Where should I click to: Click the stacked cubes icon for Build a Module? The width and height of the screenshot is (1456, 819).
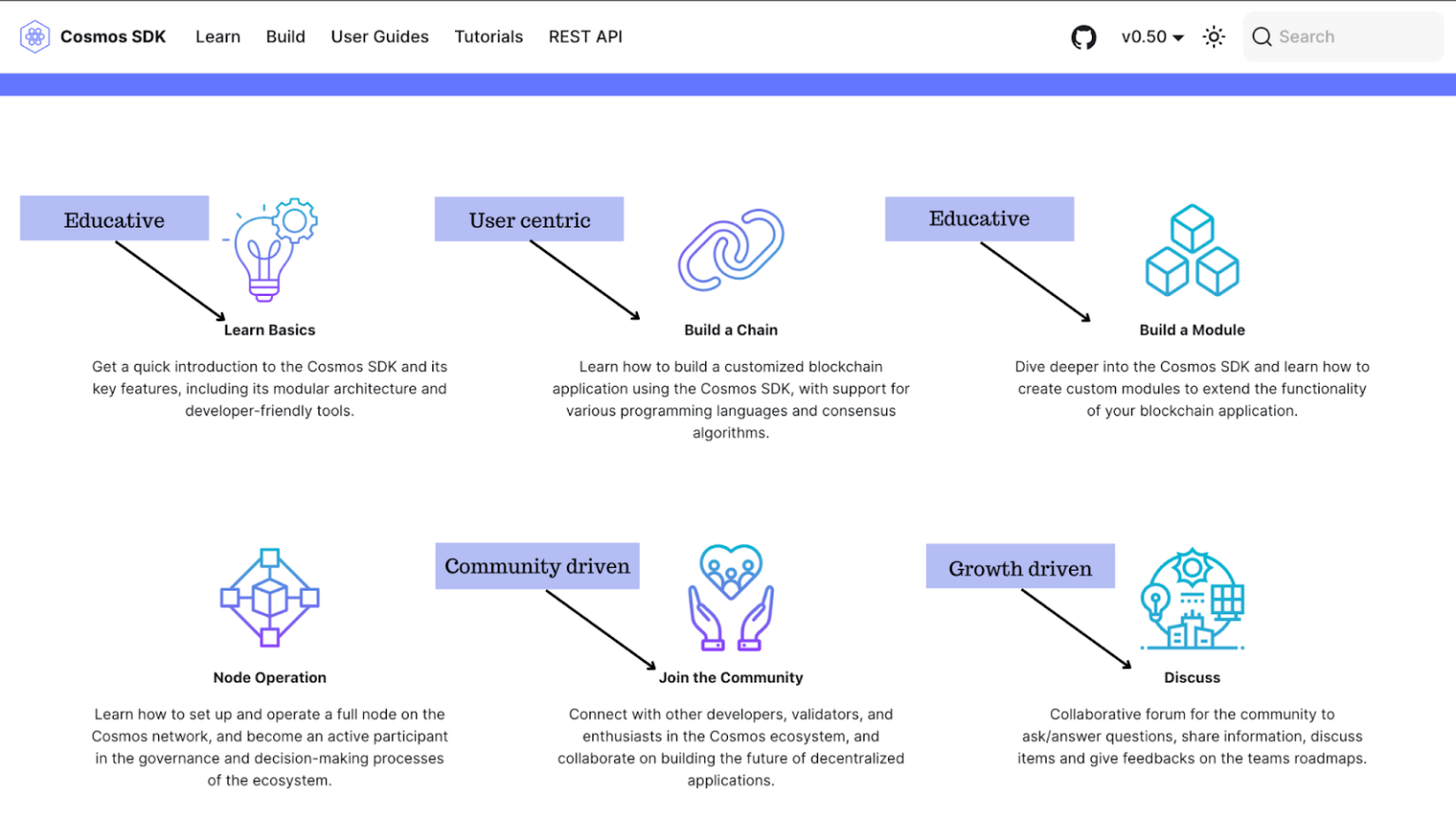(x=1192, y=249)
